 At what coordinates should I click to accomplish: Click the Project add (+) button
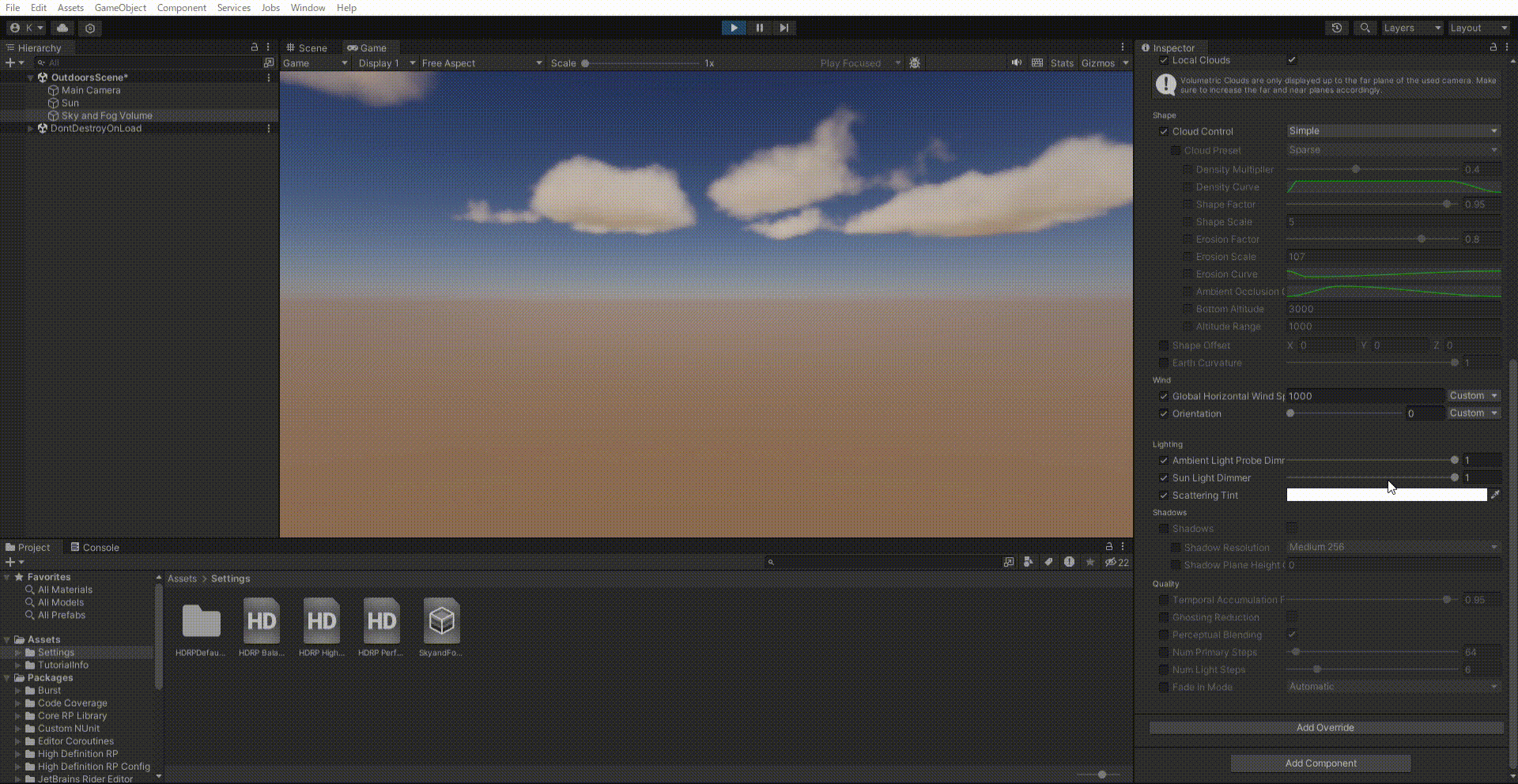[10, 562]
